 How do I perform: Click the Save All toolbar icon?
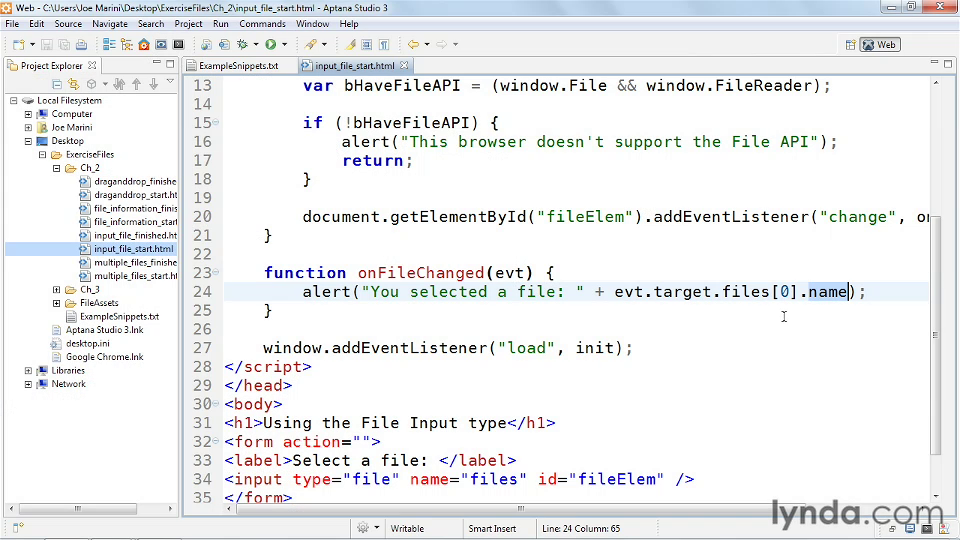point(64,45)
